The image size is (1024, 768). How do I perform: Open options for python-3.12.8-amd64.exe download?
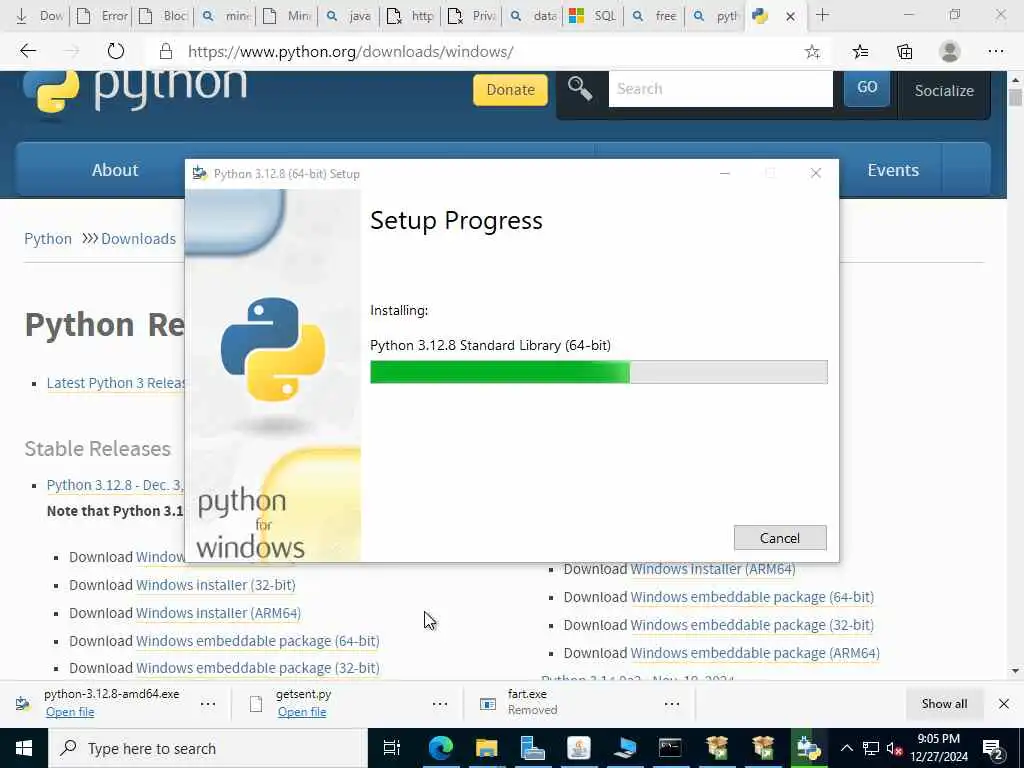(x=208, y=703)
